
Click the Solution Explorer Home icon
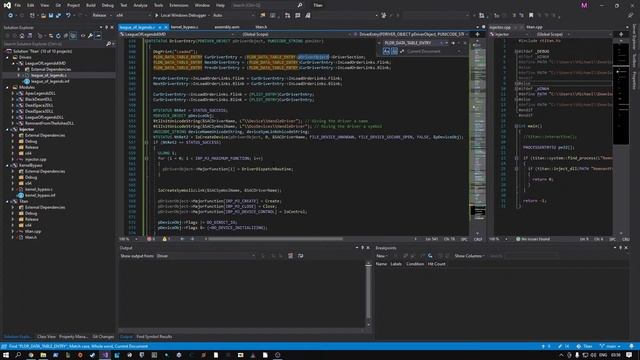[x=22, y=36]
